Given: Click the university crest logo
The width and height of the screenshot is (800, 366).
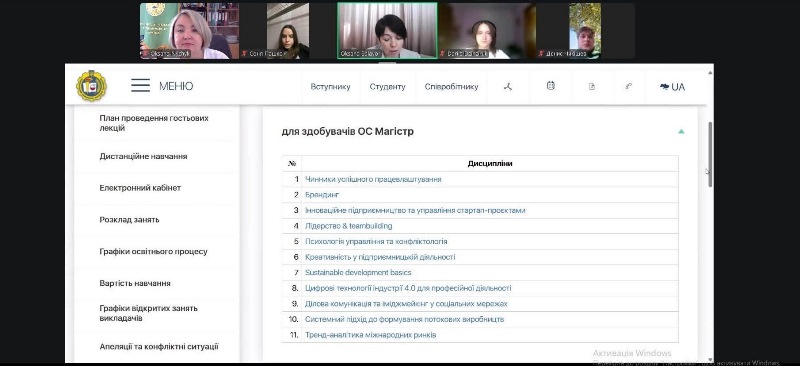Looking at the screenshot, I should [91, 86].
